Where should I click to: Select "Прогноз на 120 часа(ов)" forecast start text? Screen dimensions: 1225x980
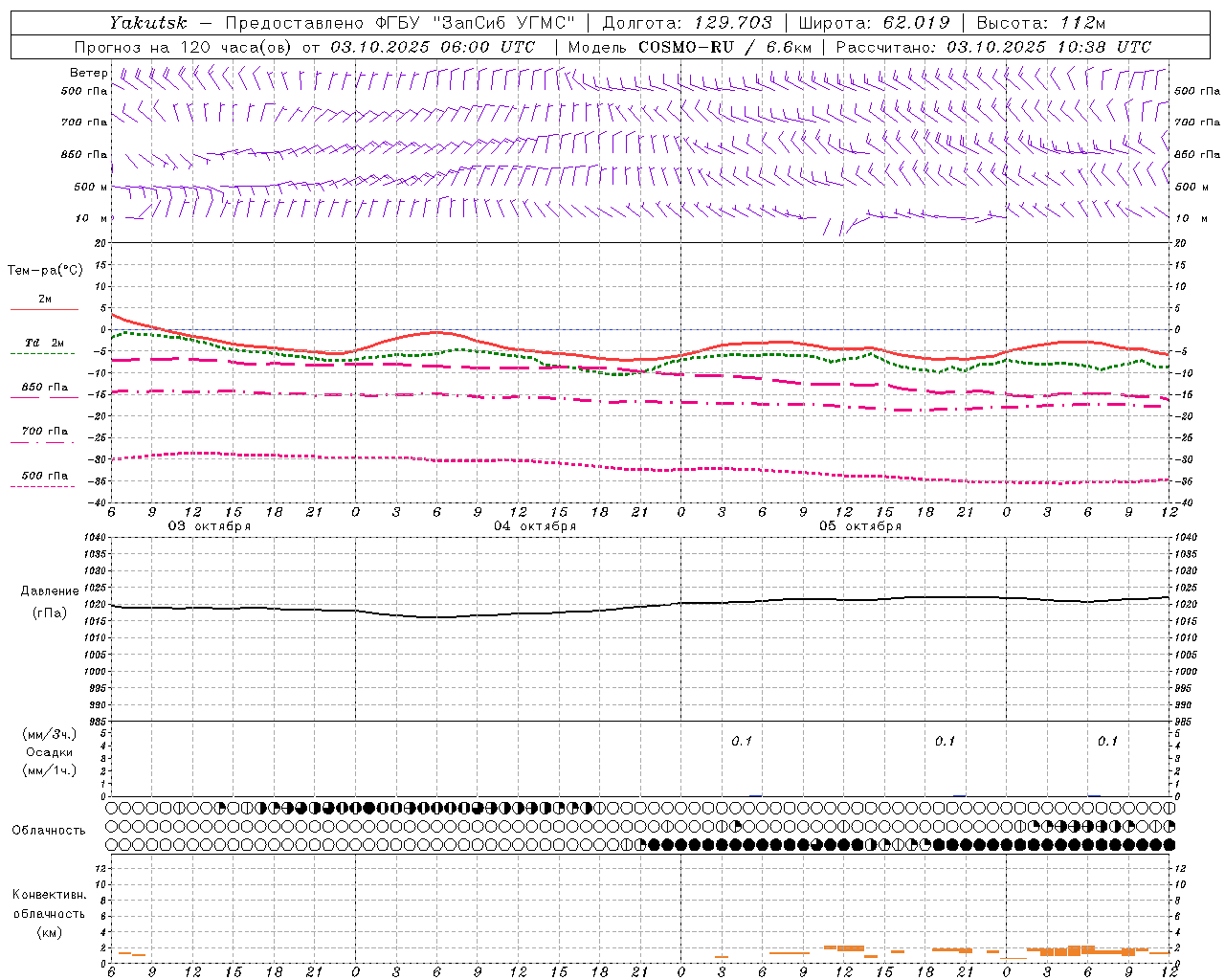[x=185, y=47]
